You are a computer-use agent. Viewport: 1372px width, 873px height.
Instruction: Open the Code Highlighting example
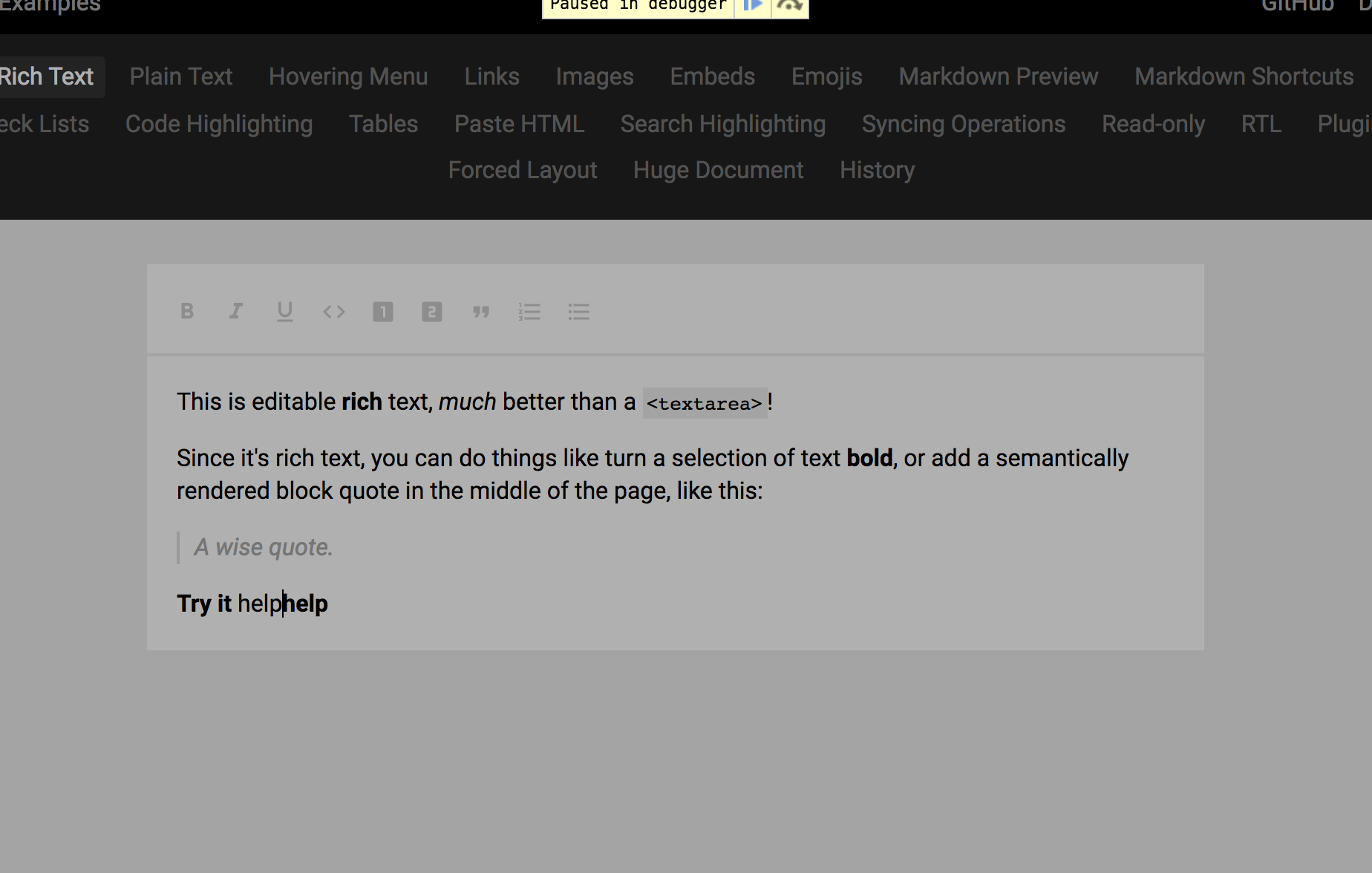click(x=219, y=124)
